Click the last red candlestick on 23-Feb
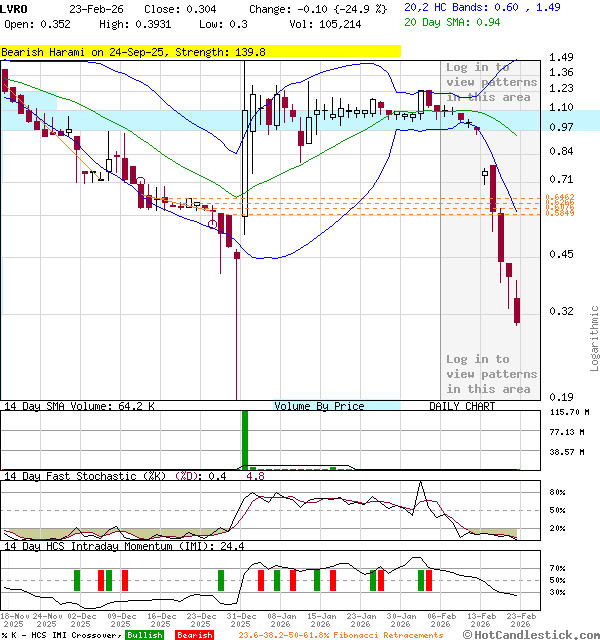The image size is (600, 640). 517,311
